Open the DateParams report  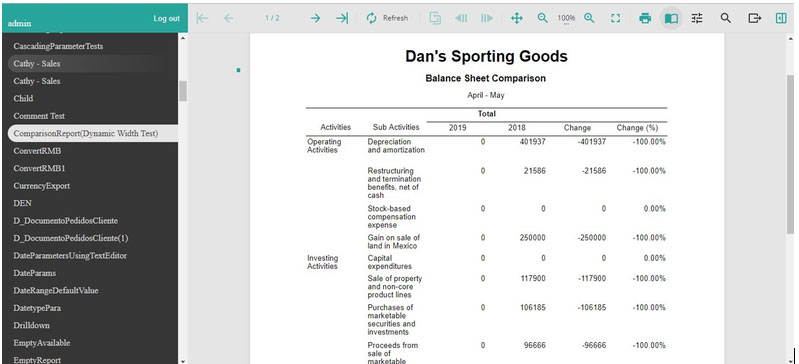click(x=35, y=273)
